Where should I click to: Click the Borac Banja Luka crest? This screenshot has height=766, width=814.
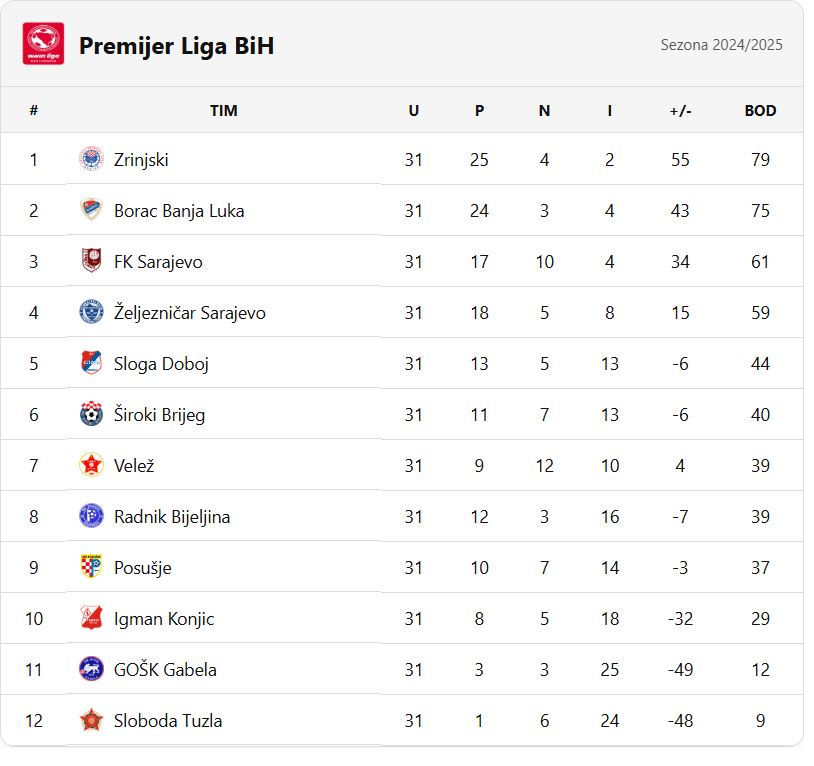pyautogui.click(x=92, y=211)
